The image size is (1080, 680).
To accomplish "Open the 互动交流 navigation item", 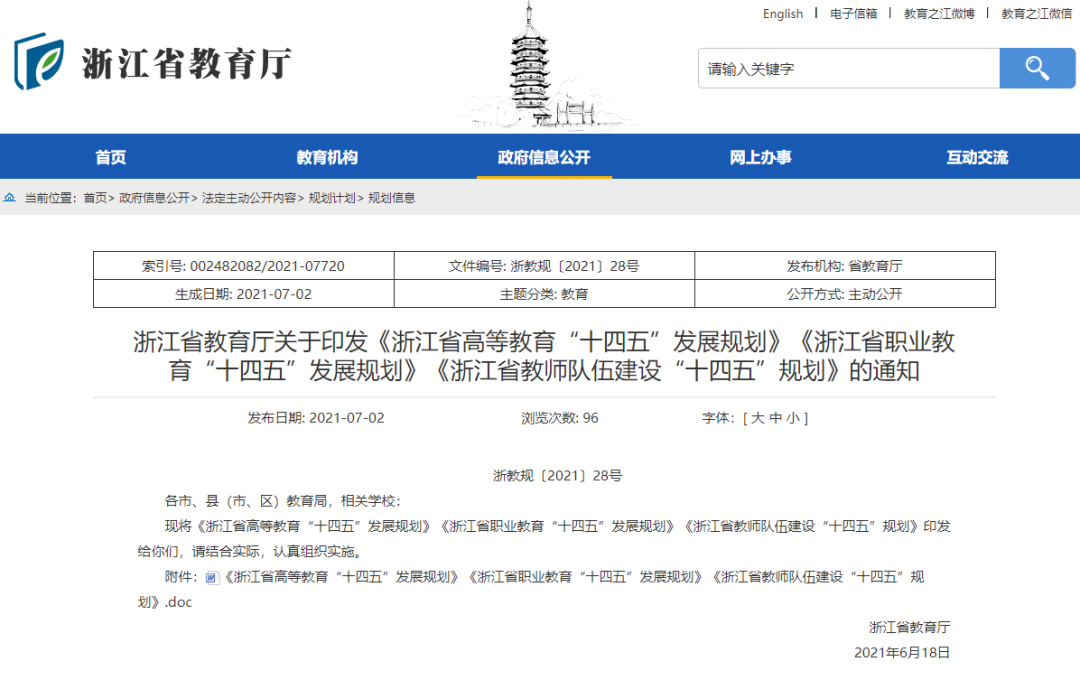I will 976,156.
